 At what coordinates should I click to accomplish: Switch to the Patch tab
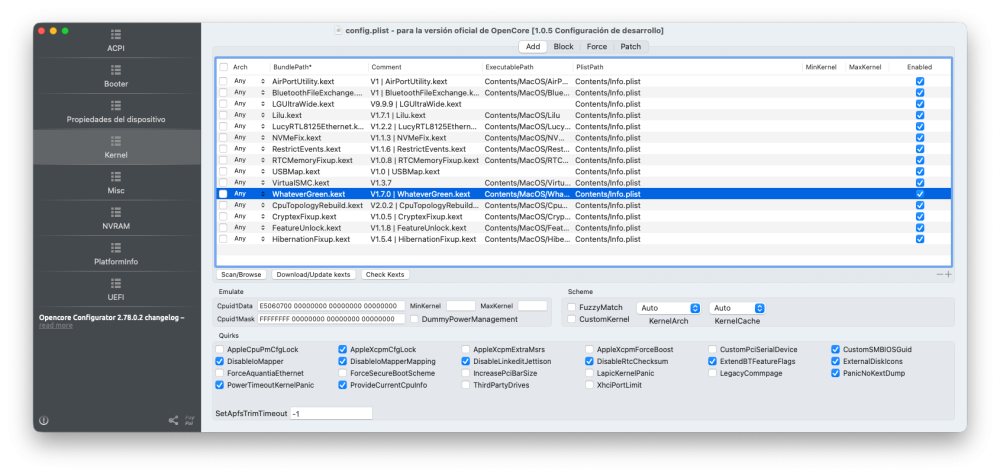pos(631,47)
